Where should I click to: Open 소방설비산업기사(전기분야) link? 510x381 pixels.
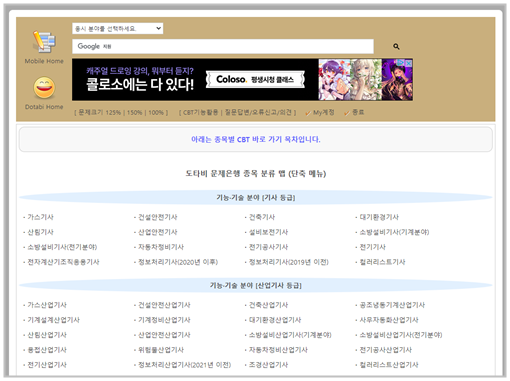[x=401, y=335]
